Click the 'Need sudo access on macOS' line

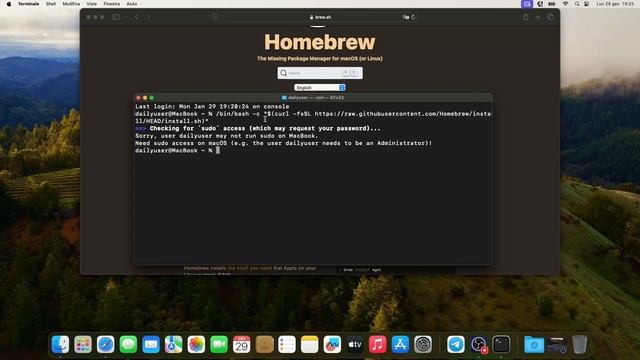tap(283, 143)
